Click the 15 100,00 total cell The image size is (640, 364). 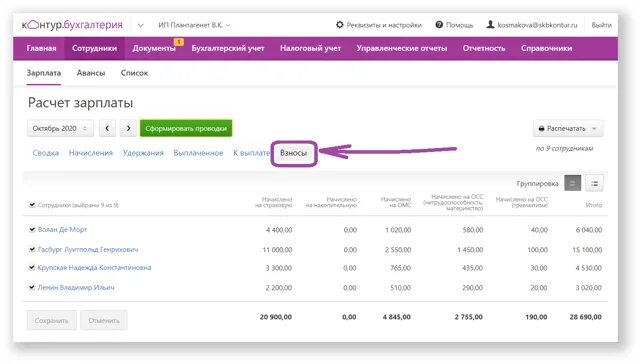tap(587, 250)
